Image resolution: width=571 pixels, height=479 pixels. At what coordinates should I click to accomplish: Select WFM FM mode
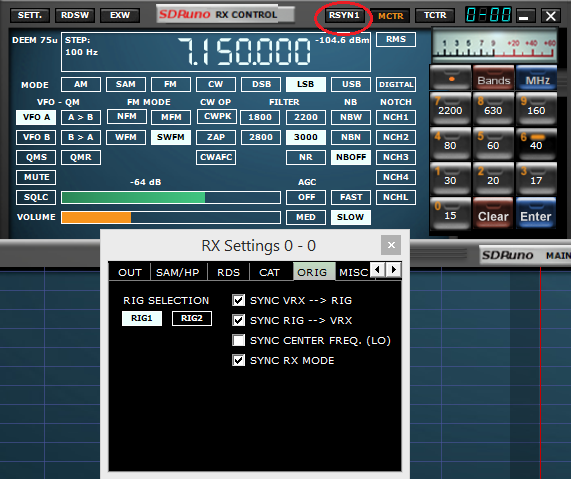point(126,137)
